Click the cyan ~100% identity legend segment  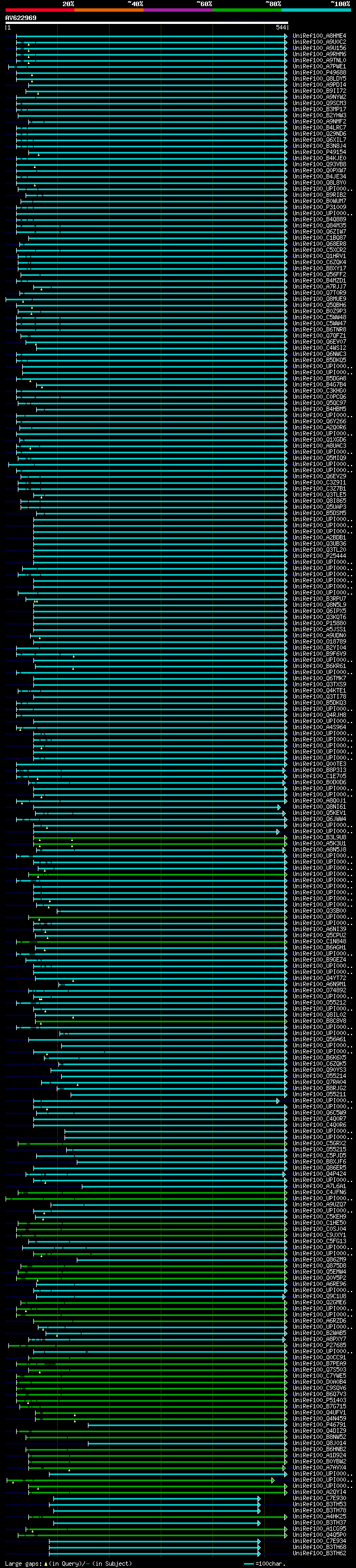pos(316,10)
